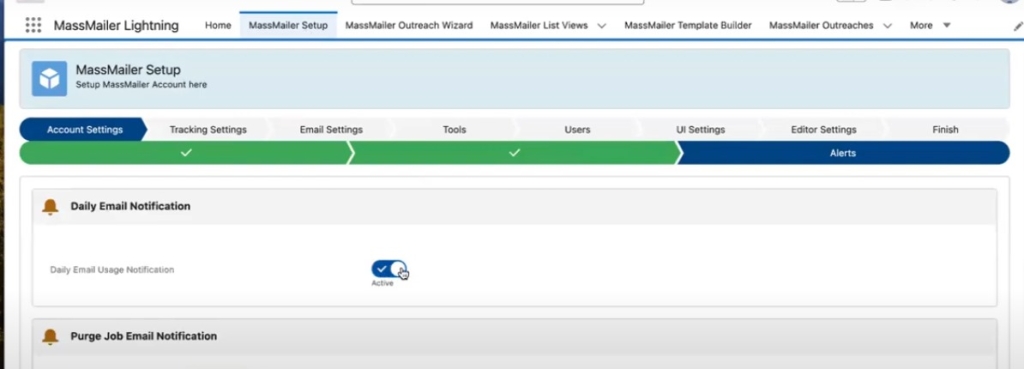Viewport: 1024px width, 369px height.
Task: Click the search field at top
Action: coord(498,2)
